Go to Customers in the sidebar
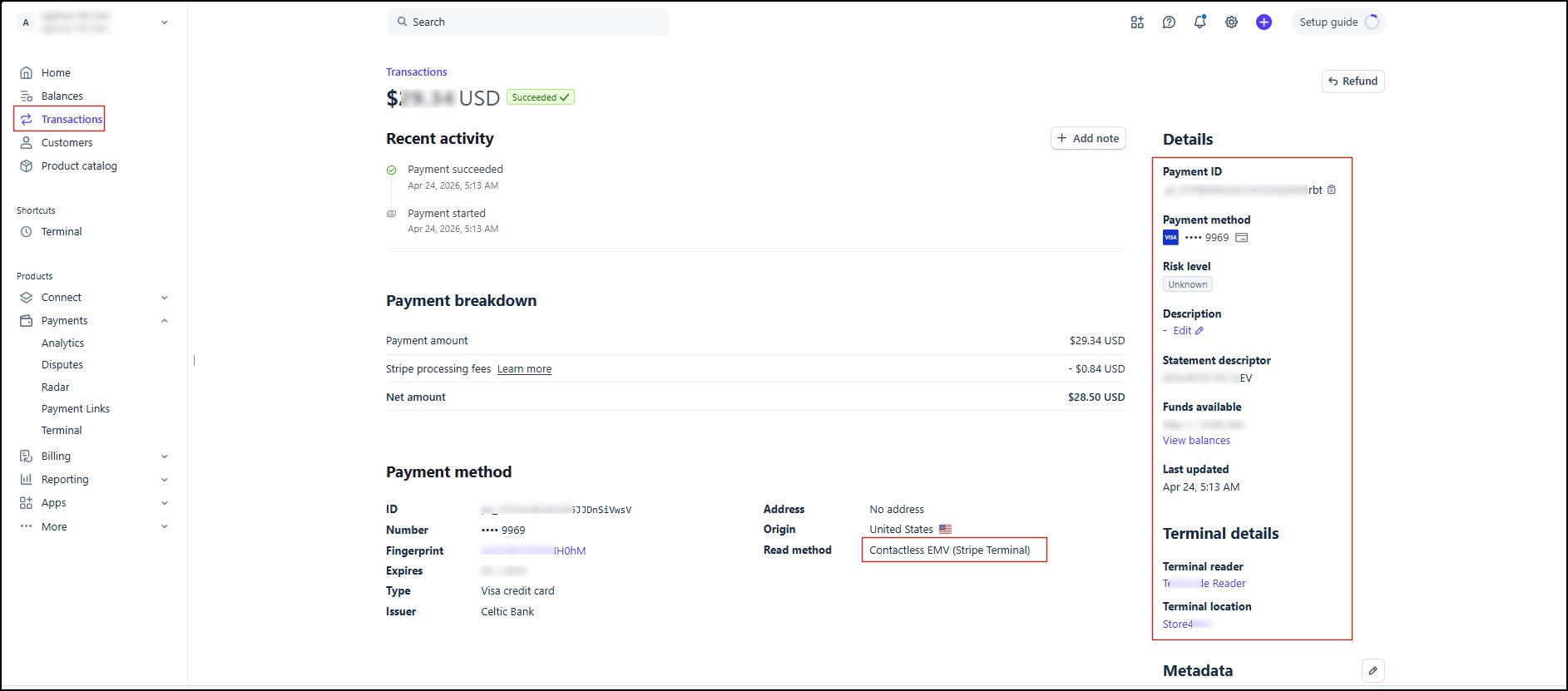Viewport: 1568px width, 691px height. pyautogui.click(x=67, y=143)
